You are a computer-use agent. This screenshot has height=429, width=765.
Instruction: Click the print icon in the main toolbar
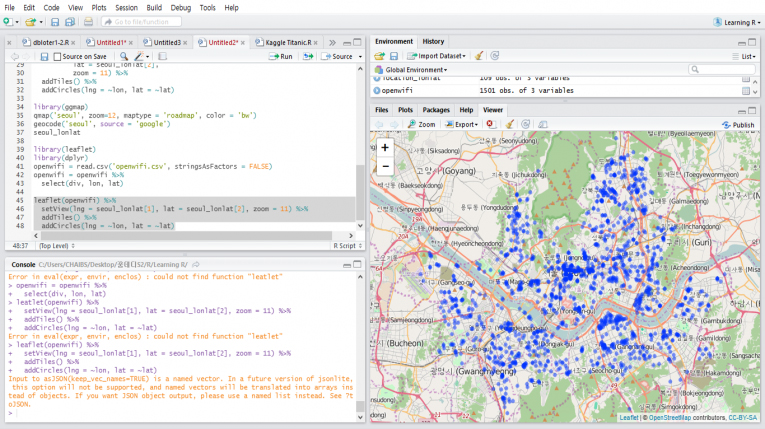tap(88, 22)
